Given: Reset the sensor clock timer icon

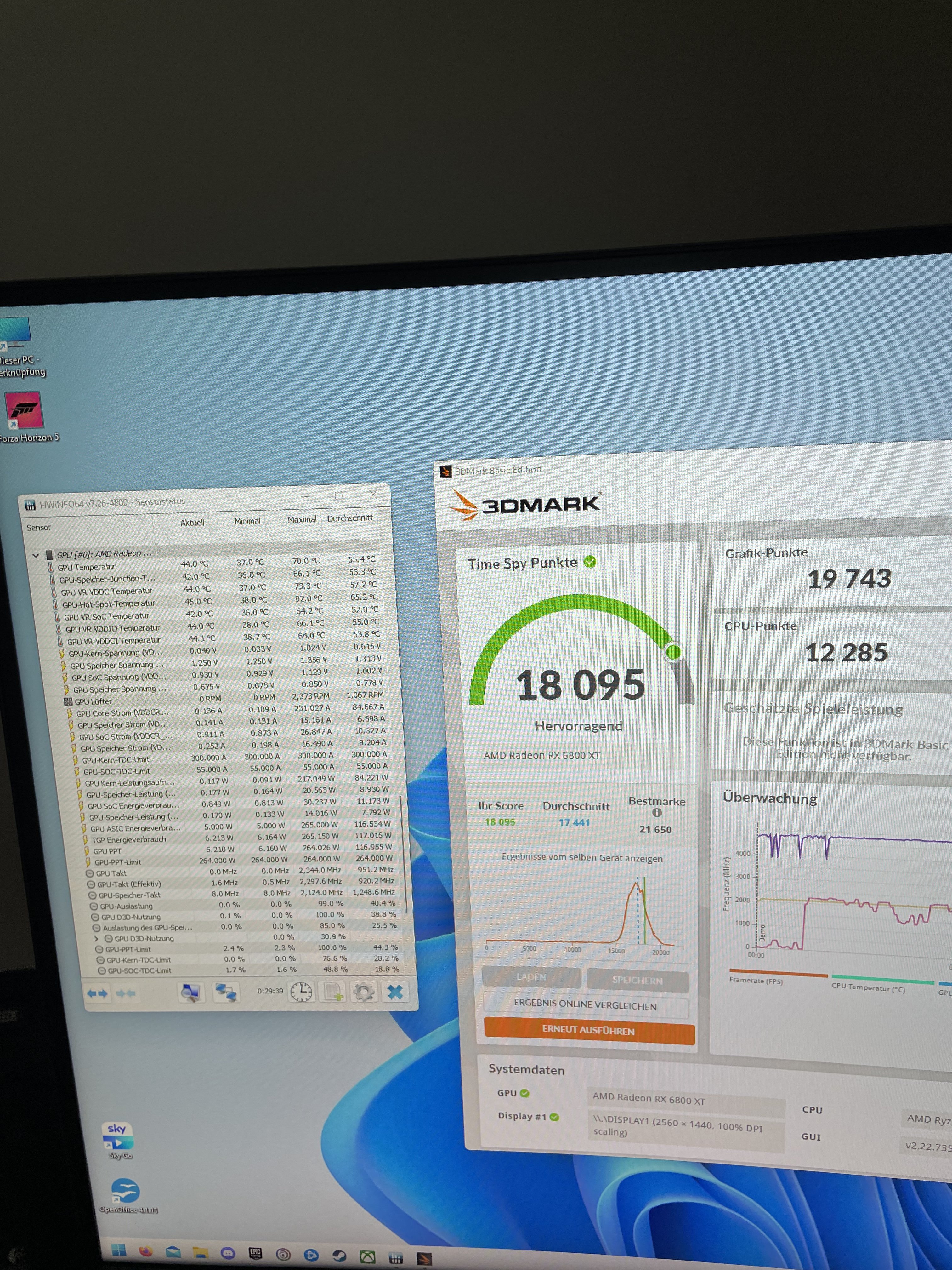Looking at the screenshot, I should click(x=301, y=992).
